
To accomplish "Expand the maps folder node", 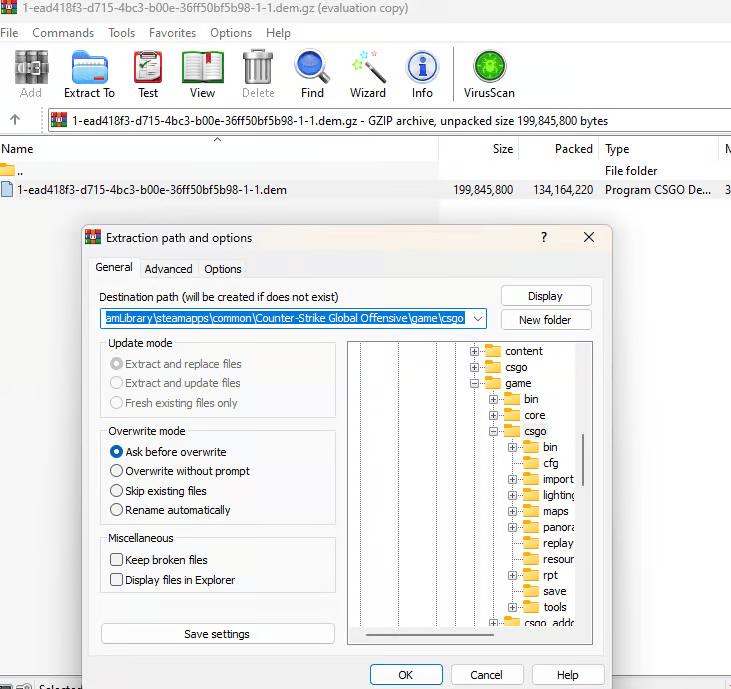I will click(x=512, y=511).
